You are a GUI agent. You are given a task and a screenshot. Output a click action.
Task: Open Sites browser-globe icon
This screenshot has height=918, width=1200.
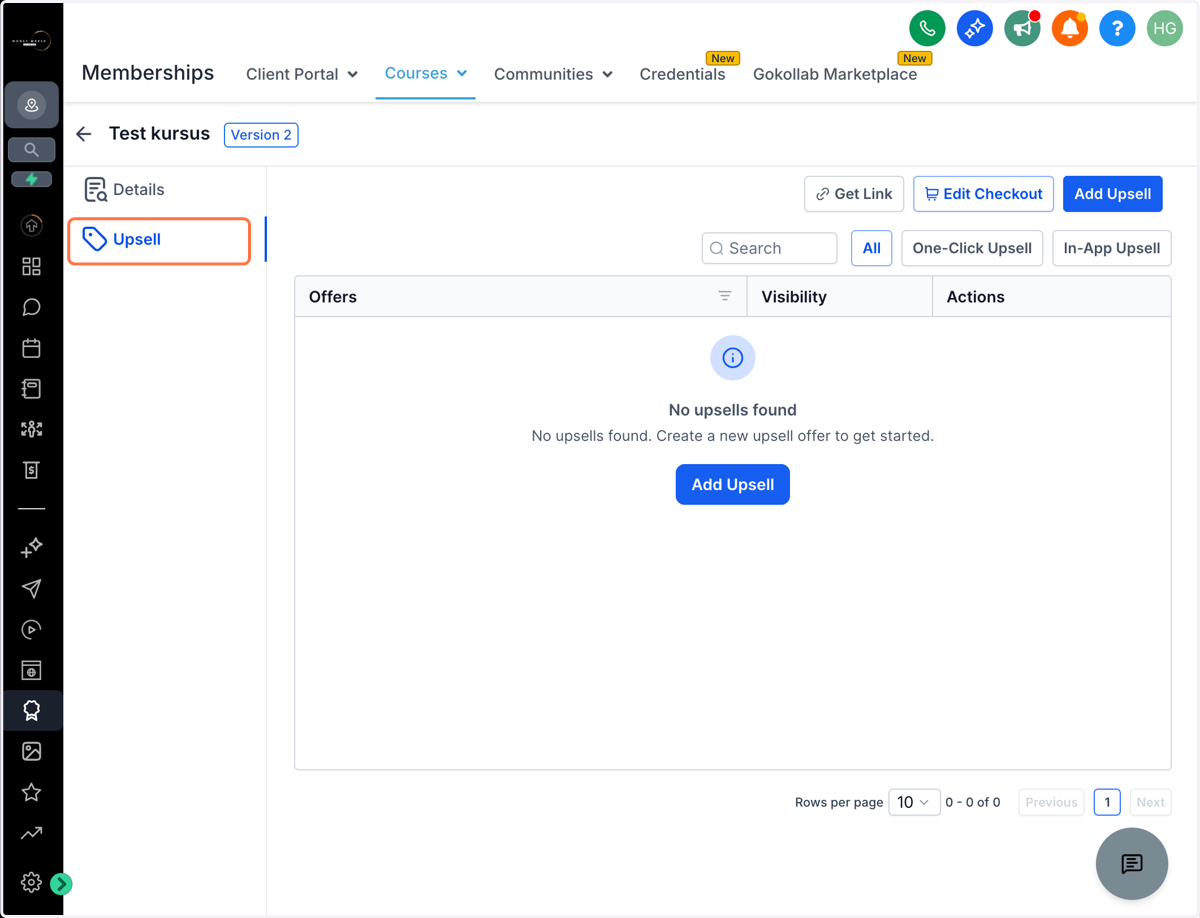[x=31, y=670]
